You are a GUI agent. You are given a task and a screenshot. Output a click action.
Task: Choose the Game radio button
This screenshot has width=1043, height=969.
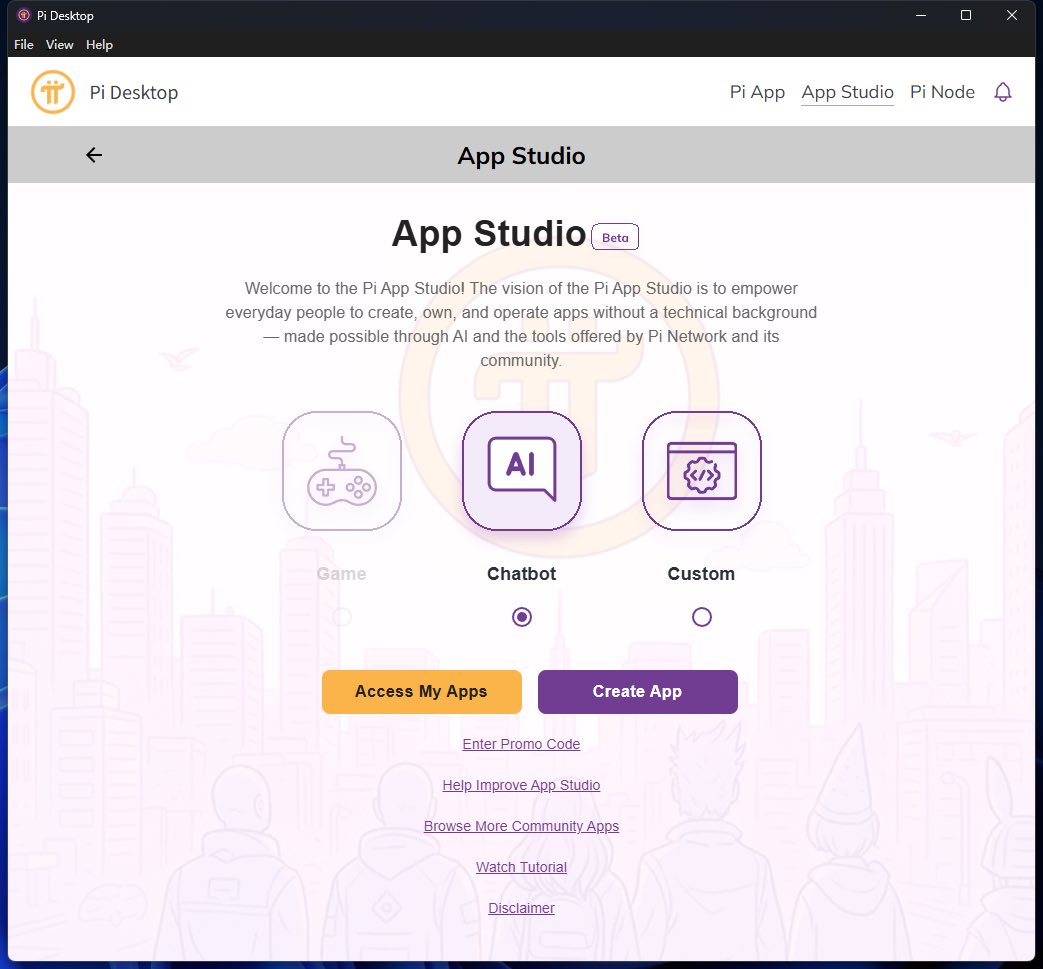click(x=342, y=617)
